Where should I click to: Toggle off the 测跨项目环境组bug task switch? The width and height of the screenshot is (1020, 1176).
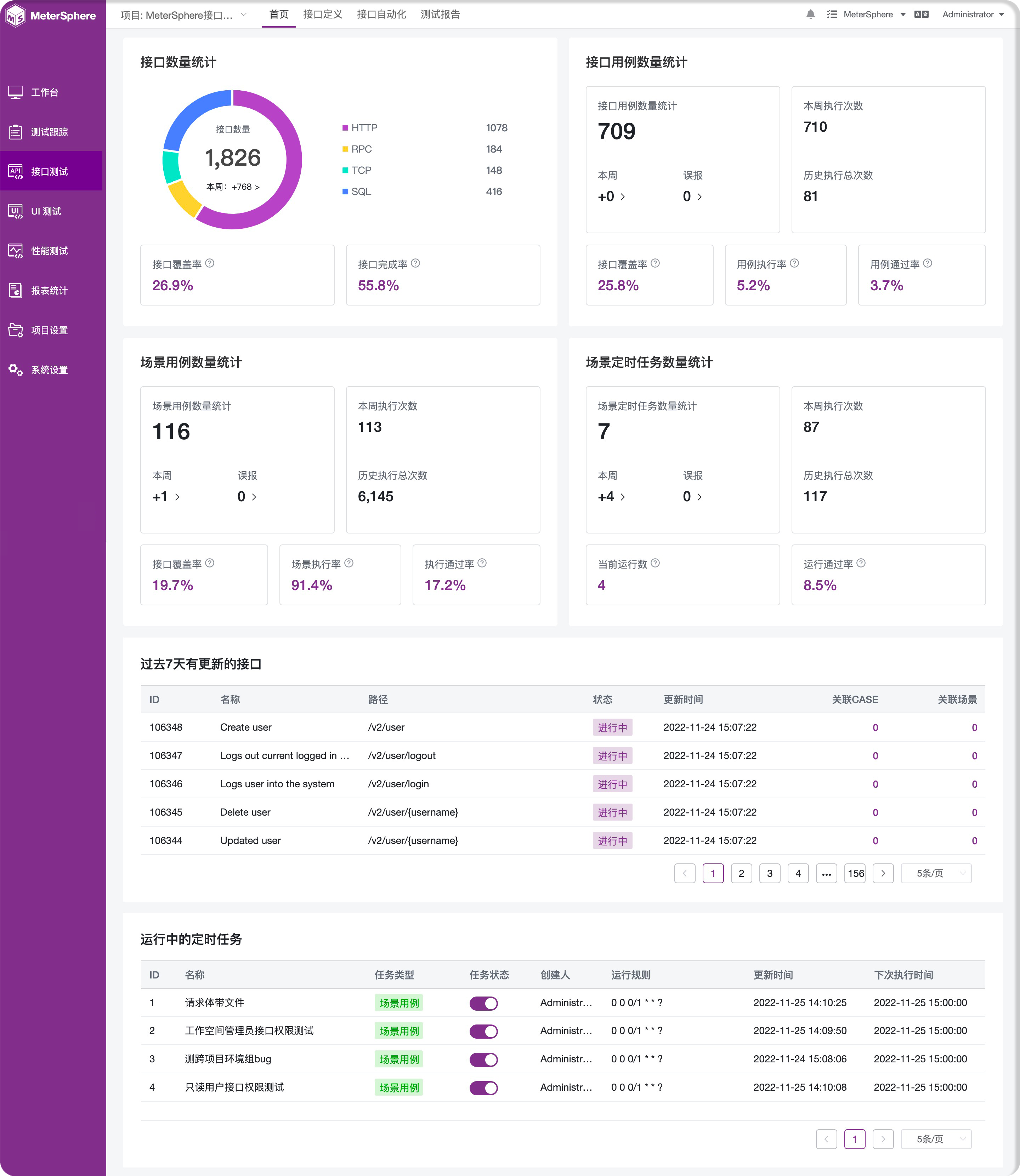(x=483, y=1060)
